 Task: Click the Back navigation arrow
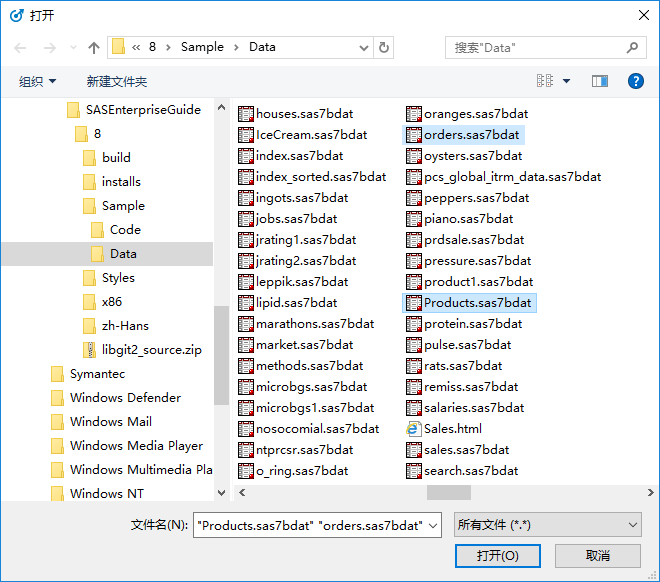click(x=21, y=47)
